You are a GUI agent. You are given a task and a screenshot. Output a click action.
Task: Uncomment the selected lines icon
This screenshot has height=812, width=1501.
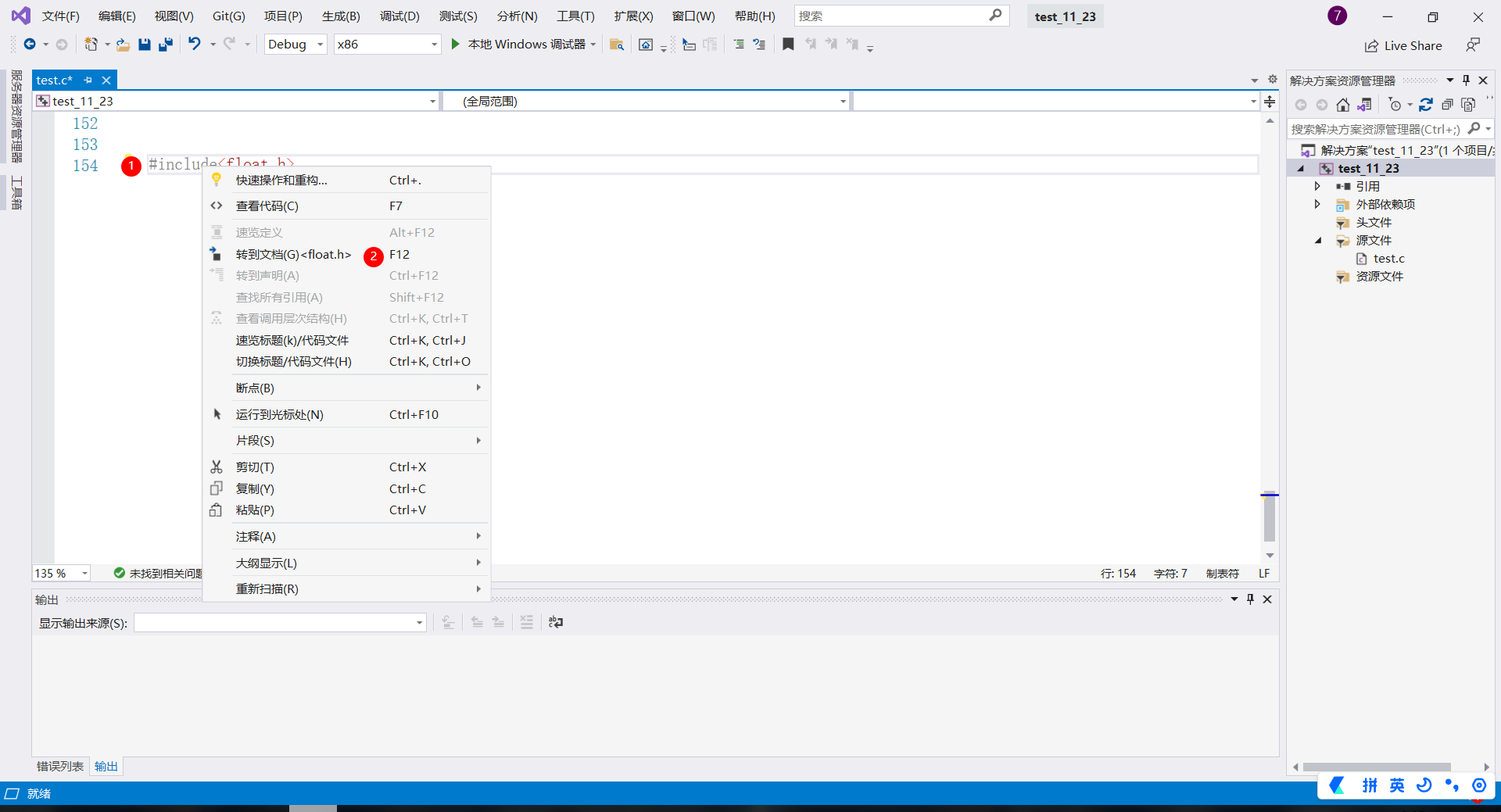point(759,45)
